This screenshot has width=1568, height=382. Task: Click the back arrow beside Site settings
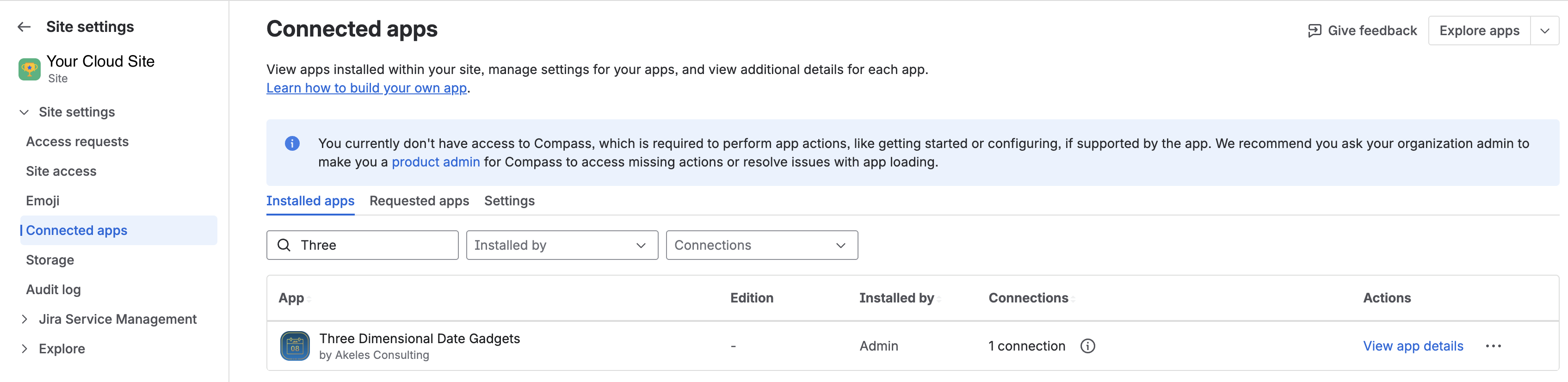(24, 27)
